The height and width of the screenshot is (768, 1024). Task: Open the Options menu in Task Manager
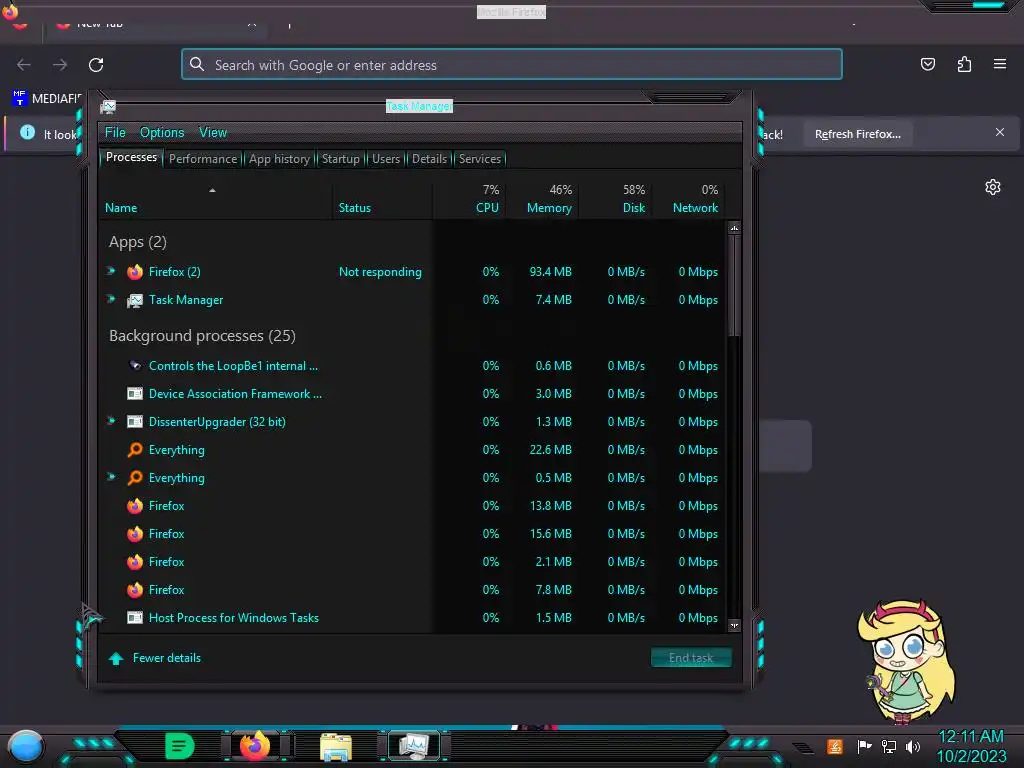tap(162, 133)
